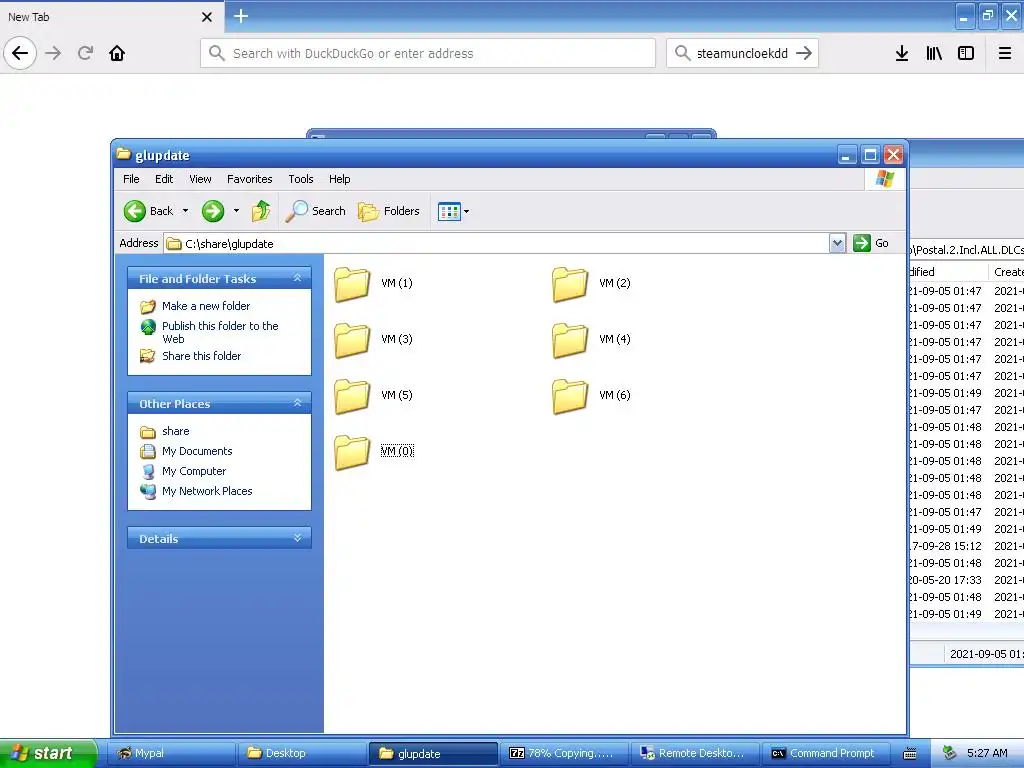
Task: Toggle the Folders pane
Action: (389, 211)
